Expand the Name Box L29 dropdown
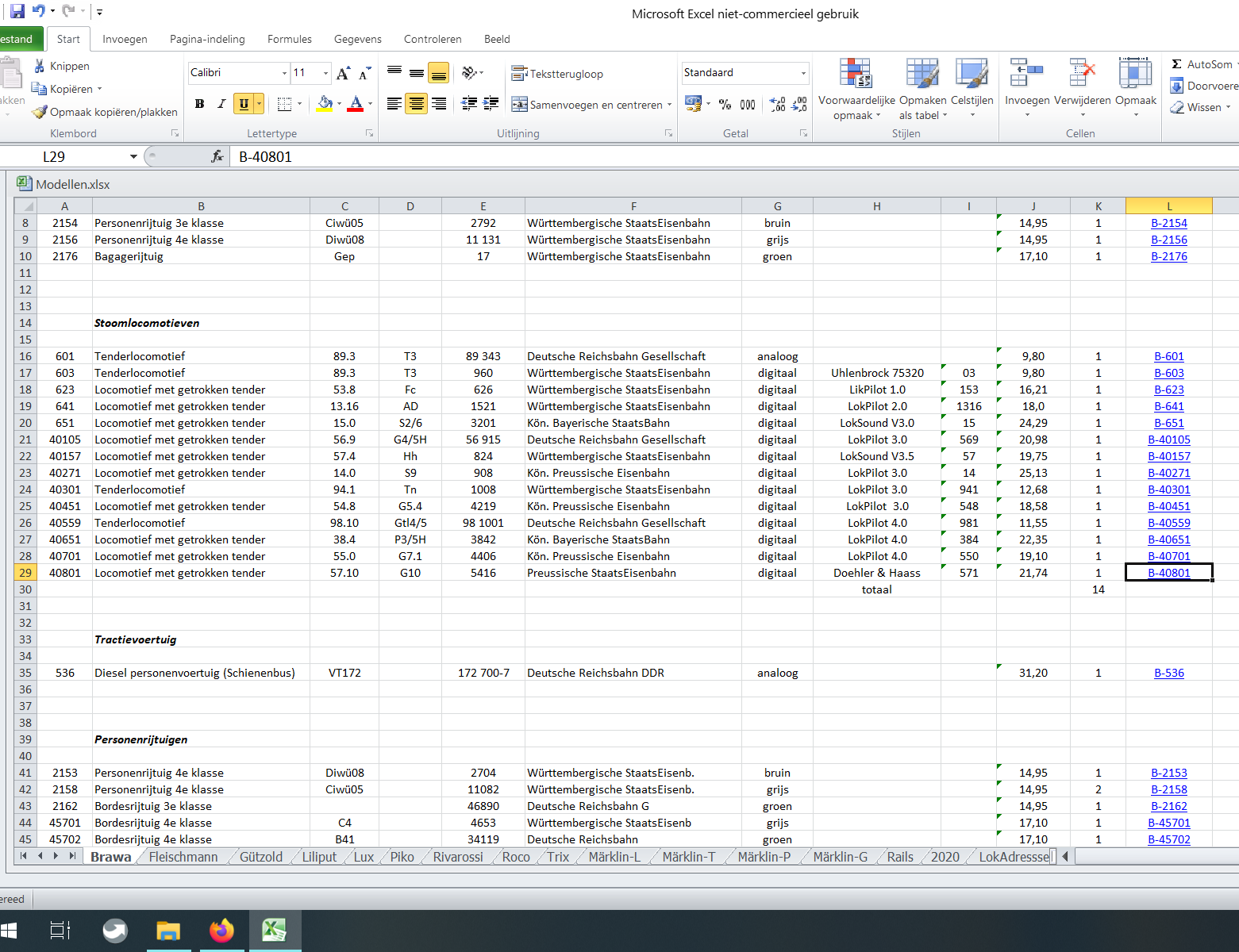Image resolution: width=1239 pixels, height=952 pixels. (x=133, y=156)
